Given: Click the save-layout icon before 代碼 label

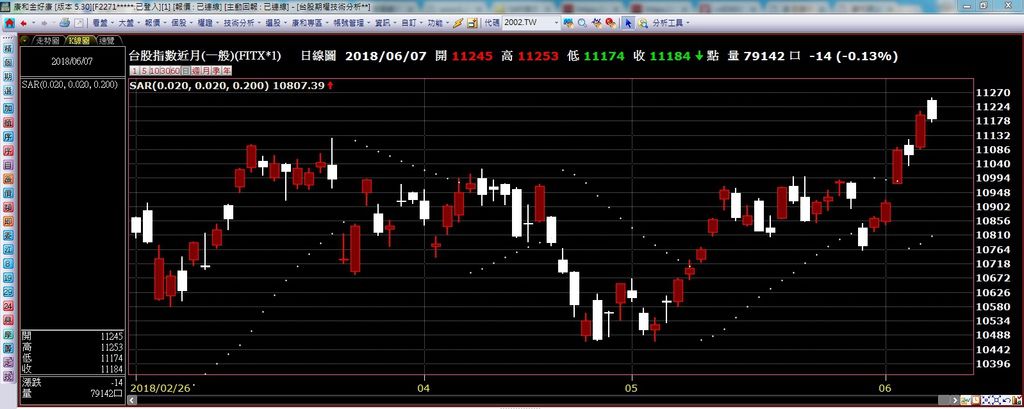Looking at the screenshot, I should tap(472, 23).
